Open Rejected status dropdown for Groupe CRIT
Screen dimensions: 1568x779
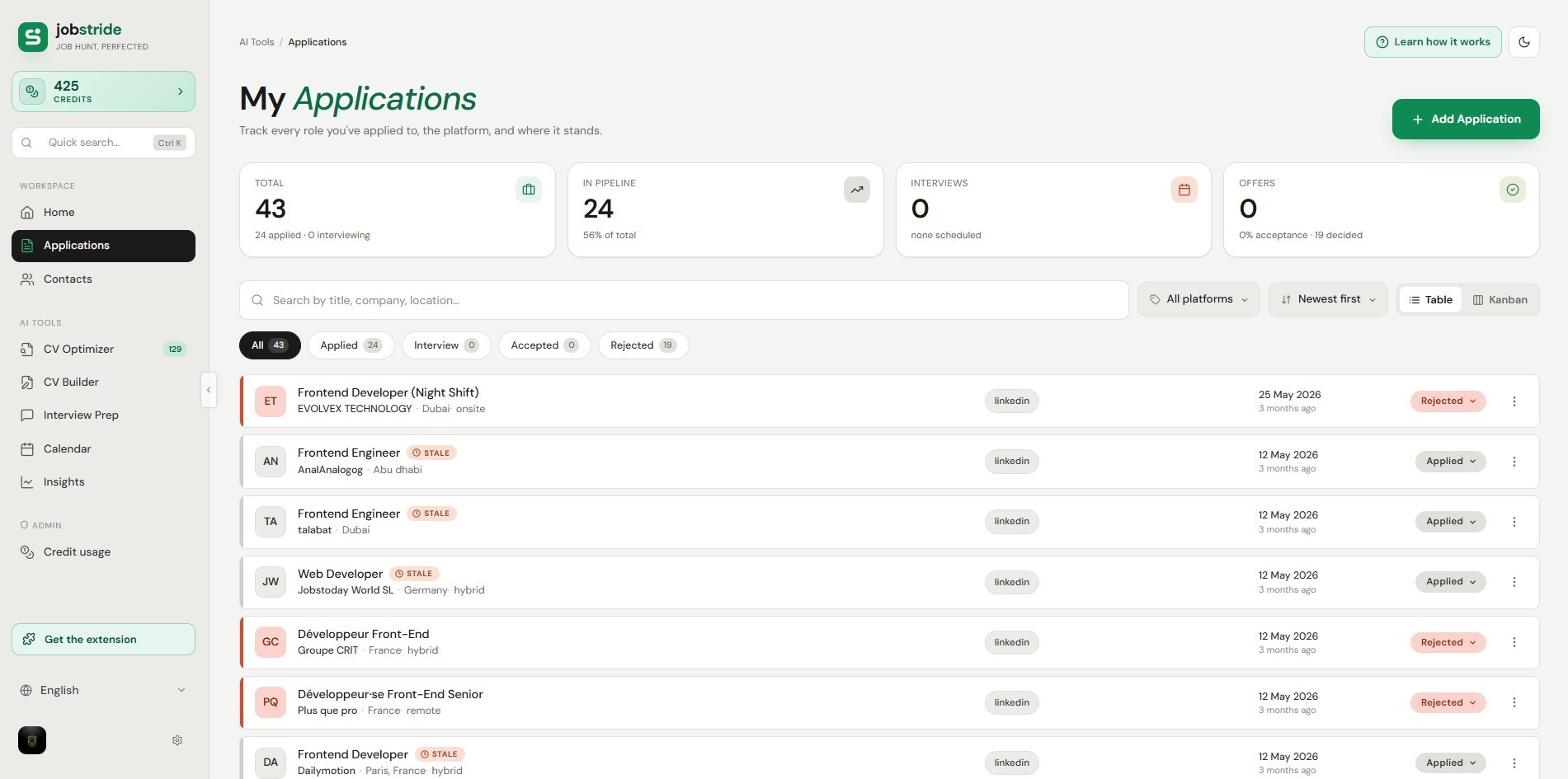point(1448,642)
